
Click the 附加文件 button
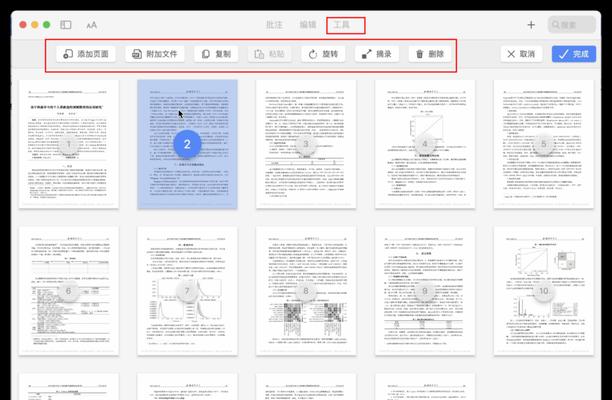[155, 54]
